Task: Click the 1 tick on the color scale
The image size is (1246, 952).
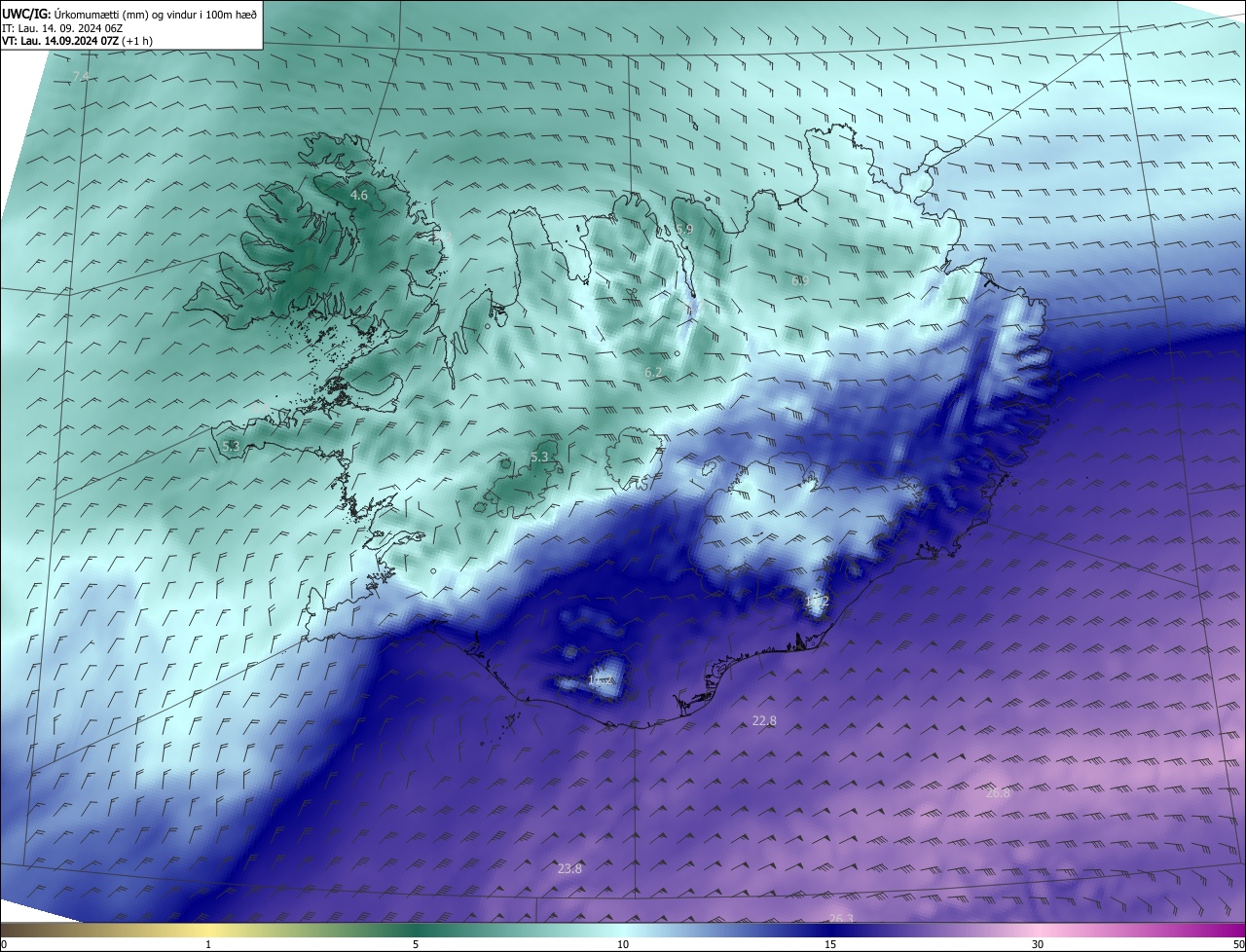Action: [x=209, y=944]
